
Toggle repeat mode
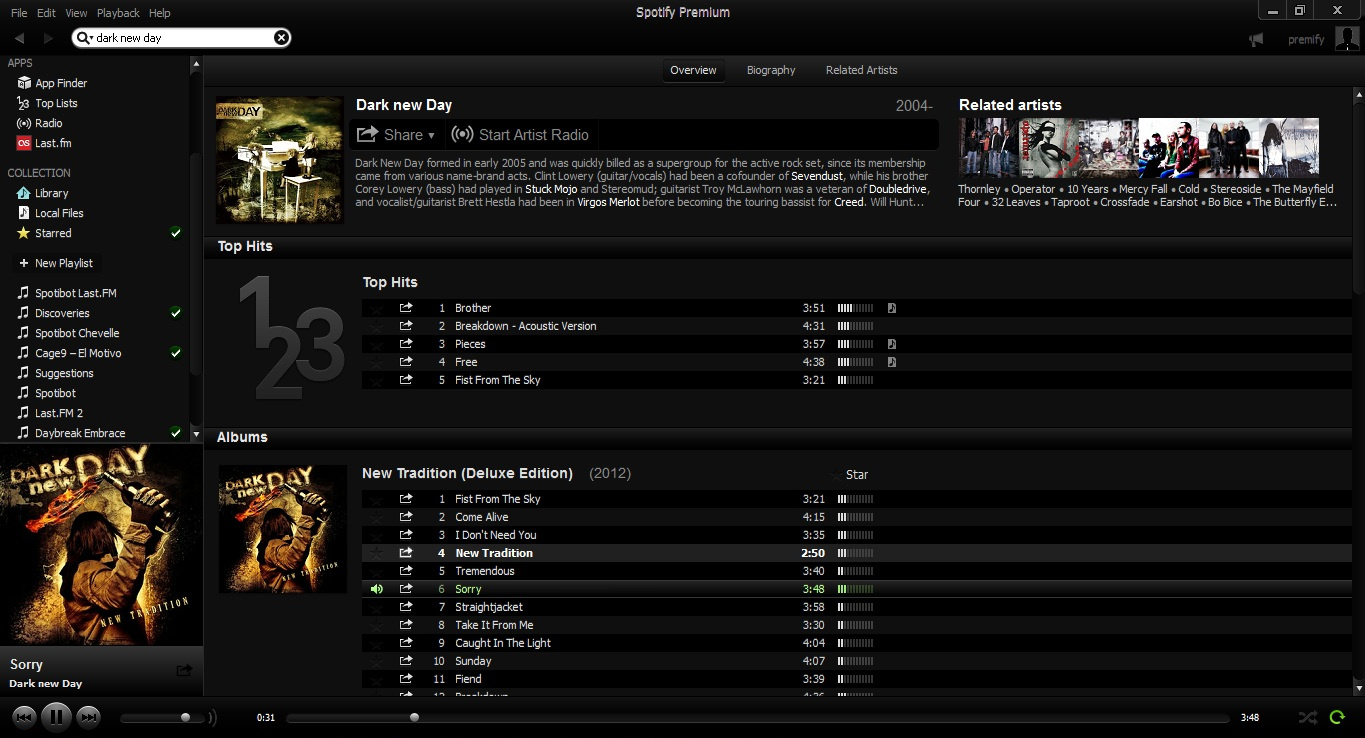(1337, 717)
